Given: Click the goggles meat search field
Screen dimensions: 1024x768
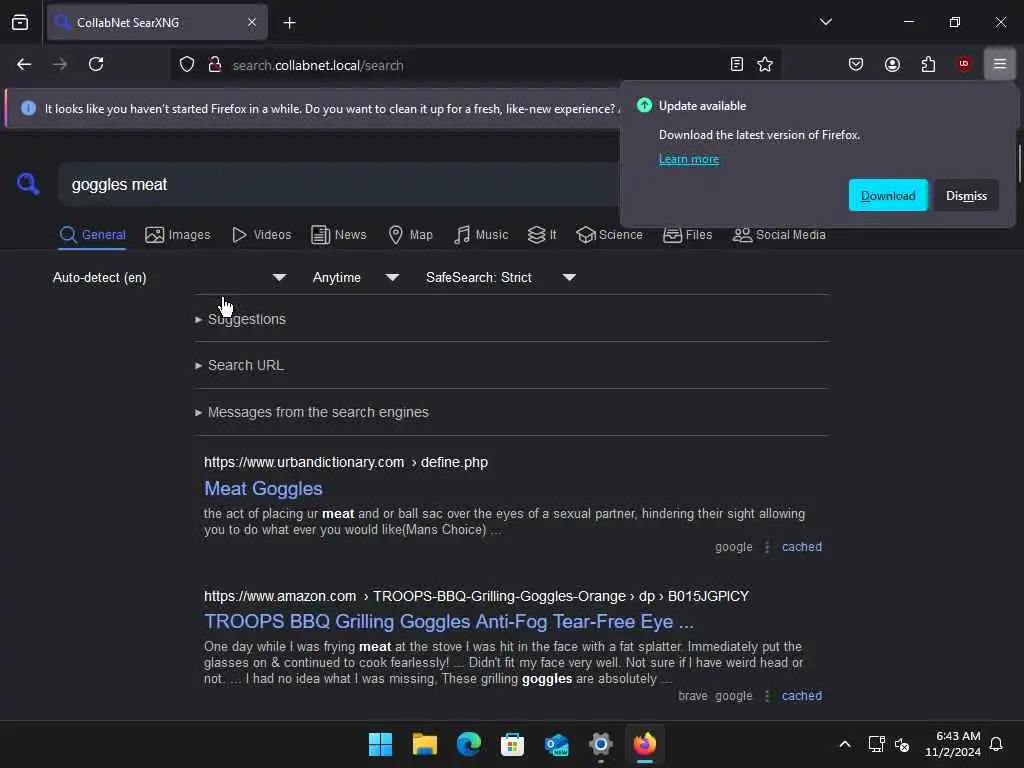Looking at the screenshot, I should pyautogui.click(x=340, y=185).
